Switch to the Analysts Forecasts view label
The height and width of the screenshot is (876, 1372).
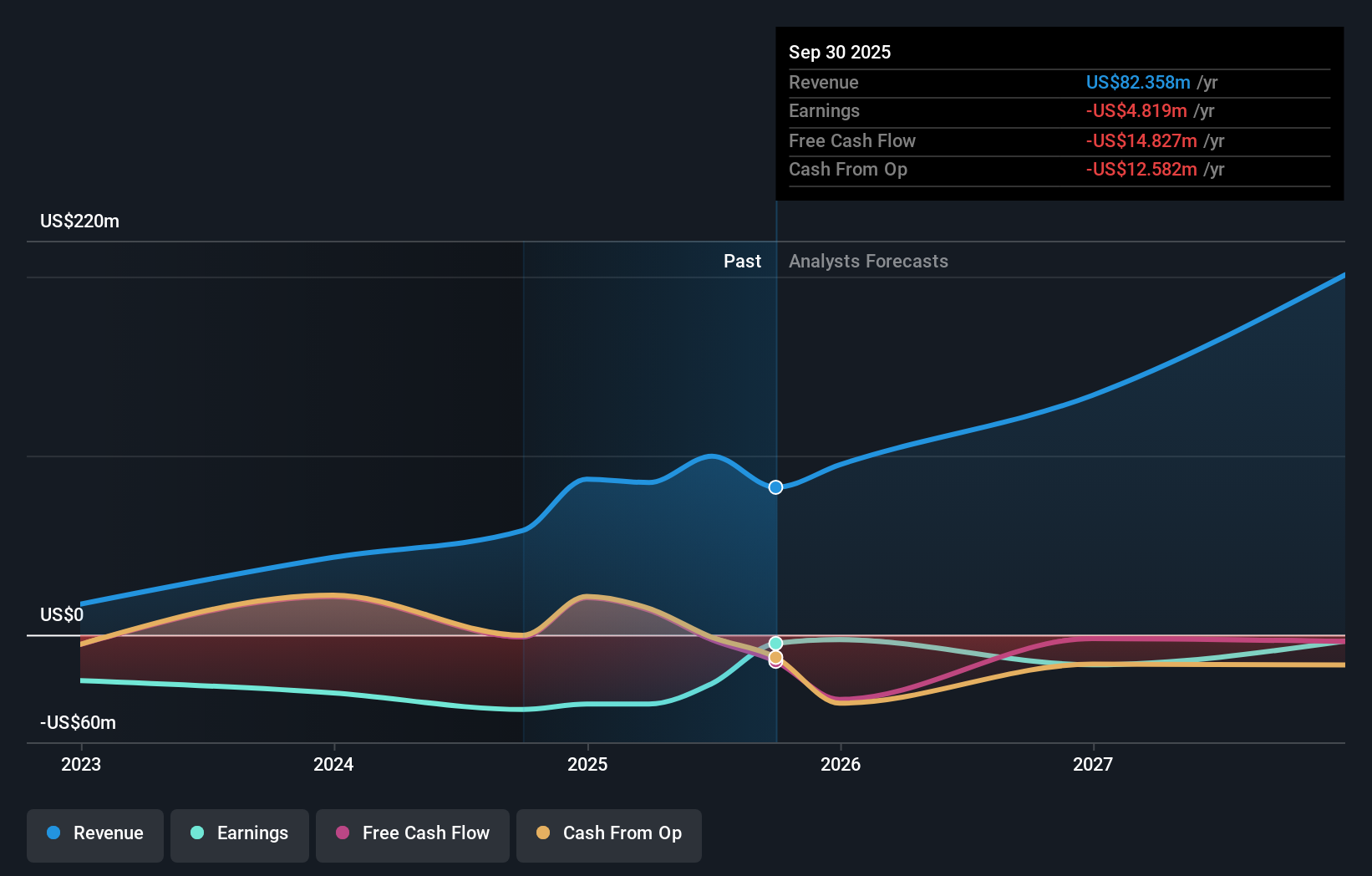point(868,261)
